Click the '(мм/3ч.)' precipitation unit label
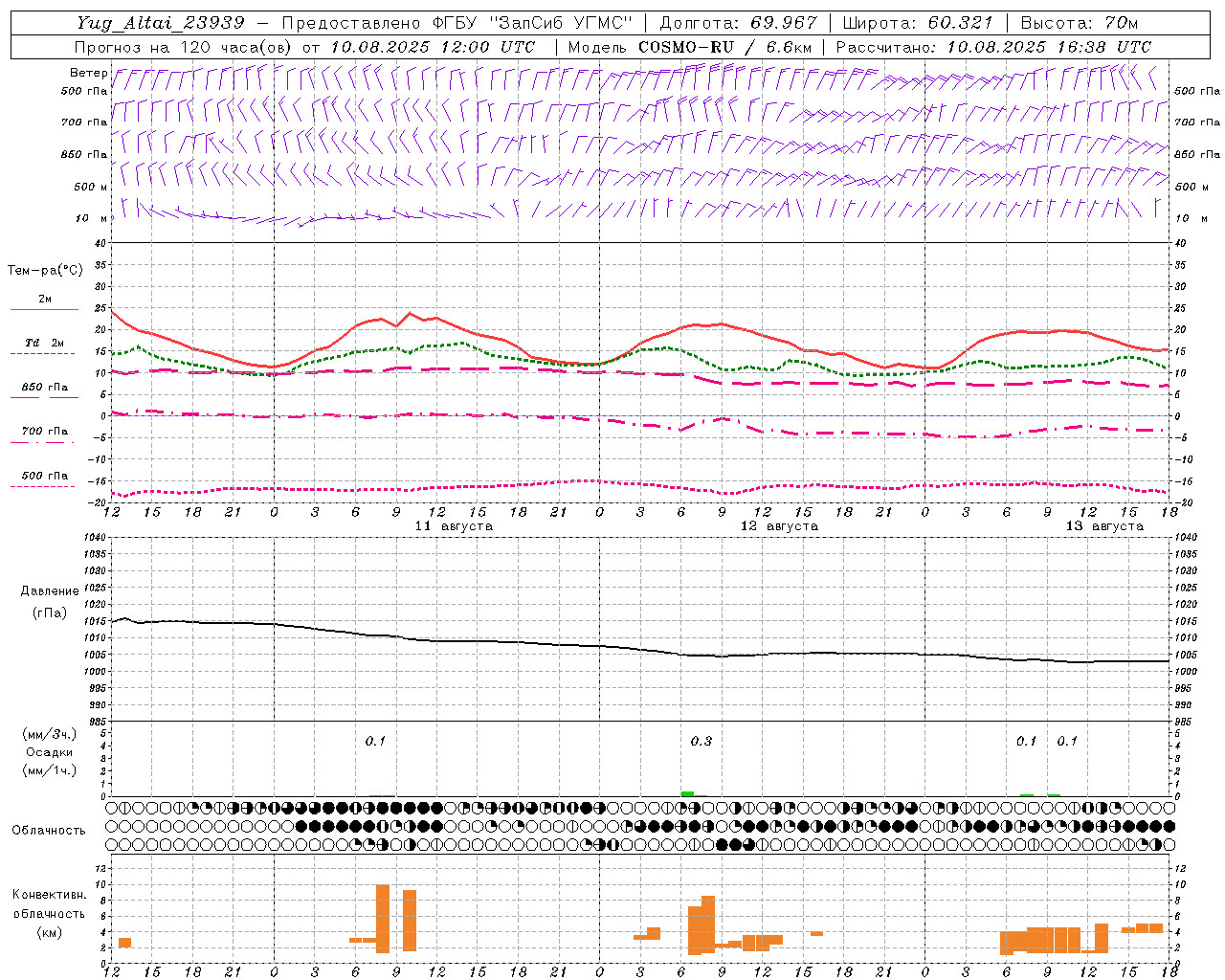Screen dimensions: 1225x980 [x=49, y=734]
